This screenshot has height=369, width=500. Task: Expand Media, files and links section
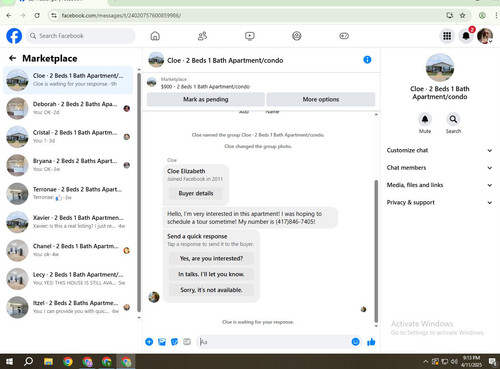point(439,185)
